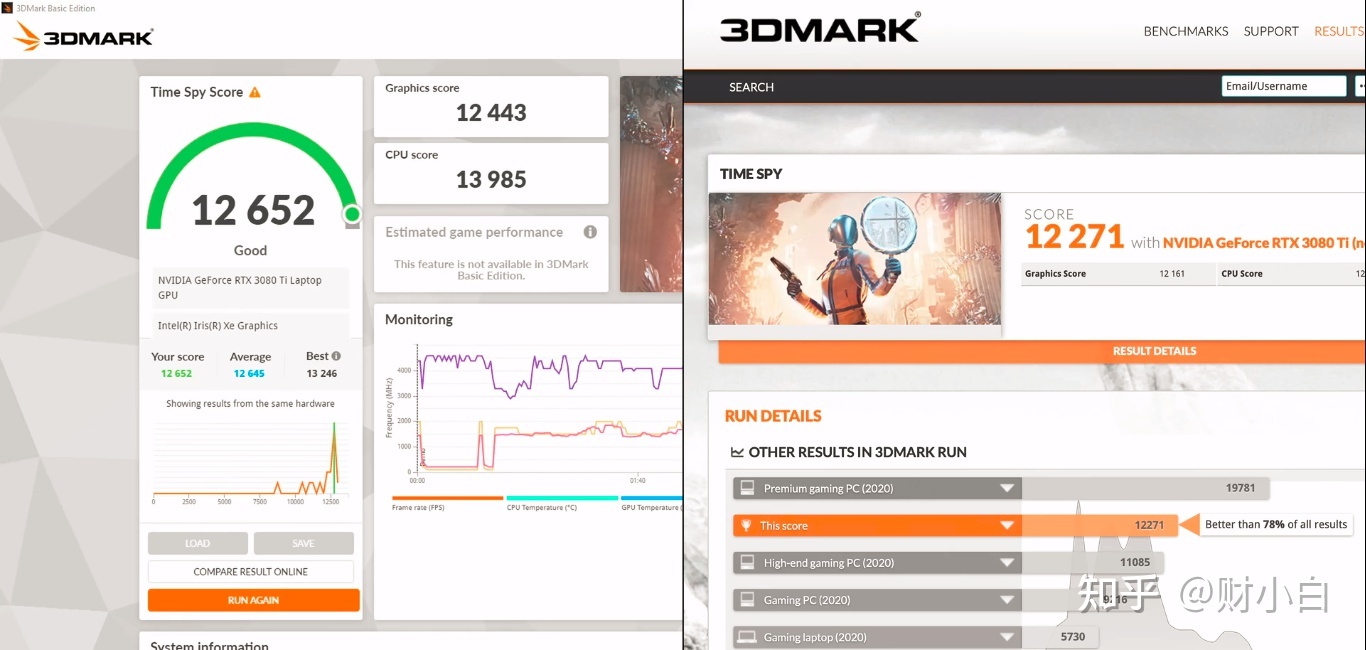
Task: Click SEARCH in the dark navigation bar
Action: (751, 87)
